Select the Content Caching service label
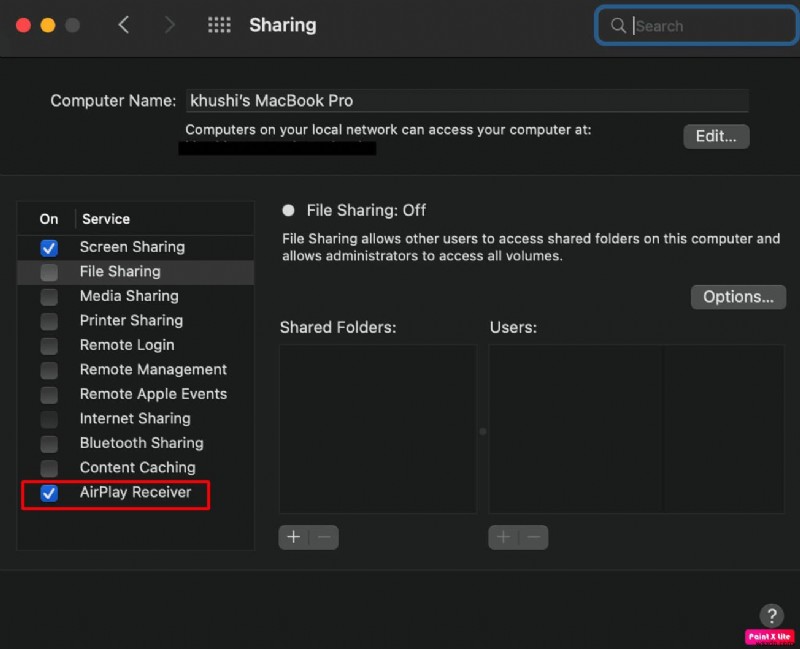The height and width of the screenshot is (649, 800). click(x=137, y=467)
